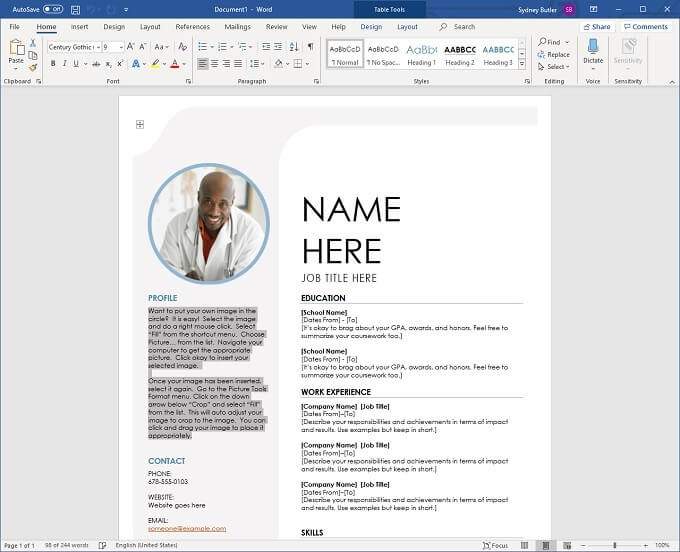Open the font size dropdown
Screen dimensions: 680x552
[121, 47]
